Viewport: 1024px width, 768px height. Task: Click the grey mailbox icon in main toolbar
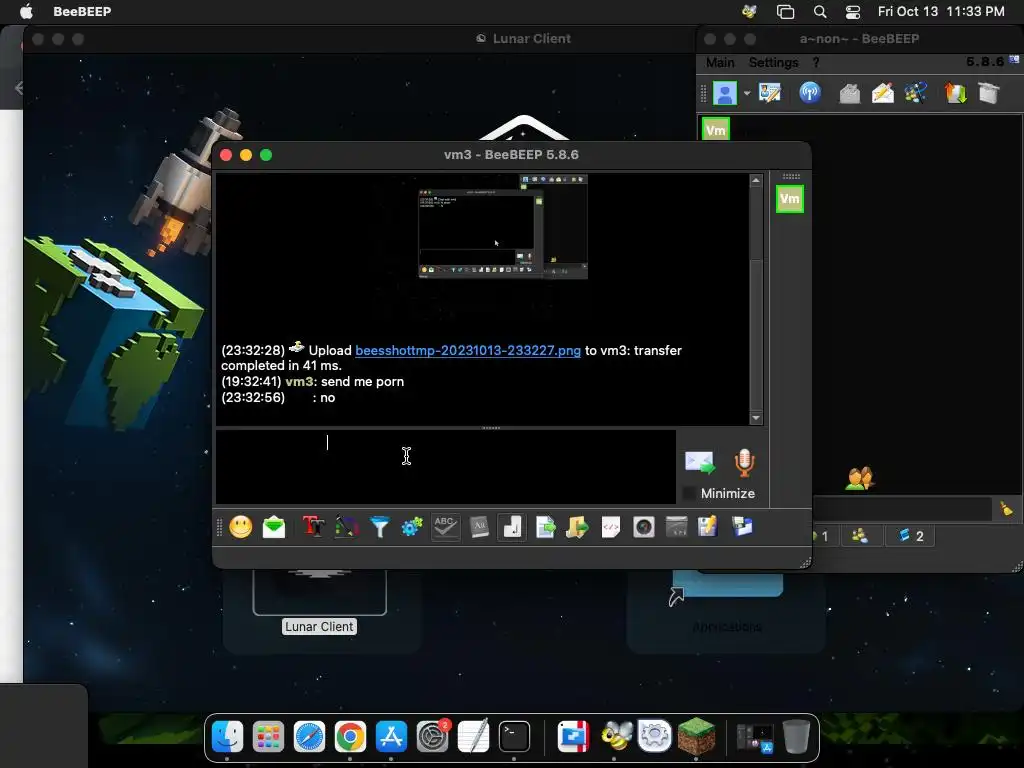(850, 93)
